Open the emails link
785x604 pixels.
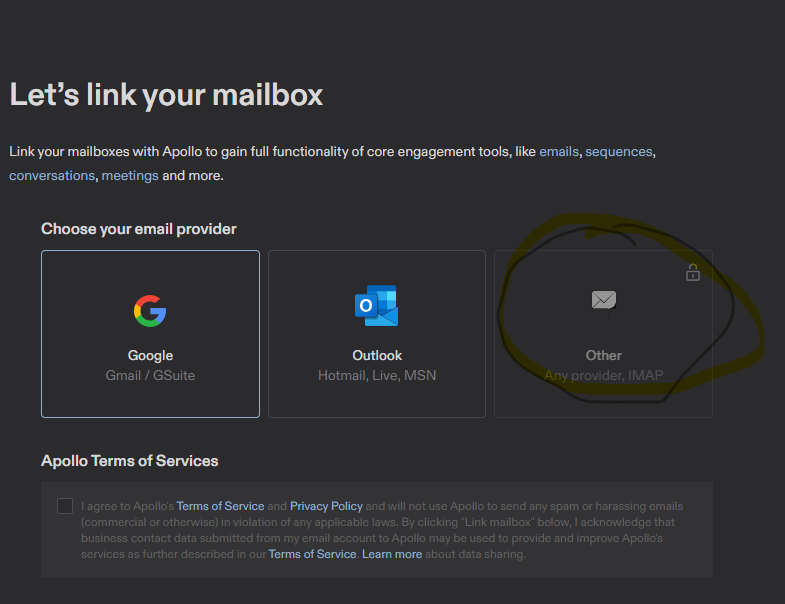click(x=559, y=151)
